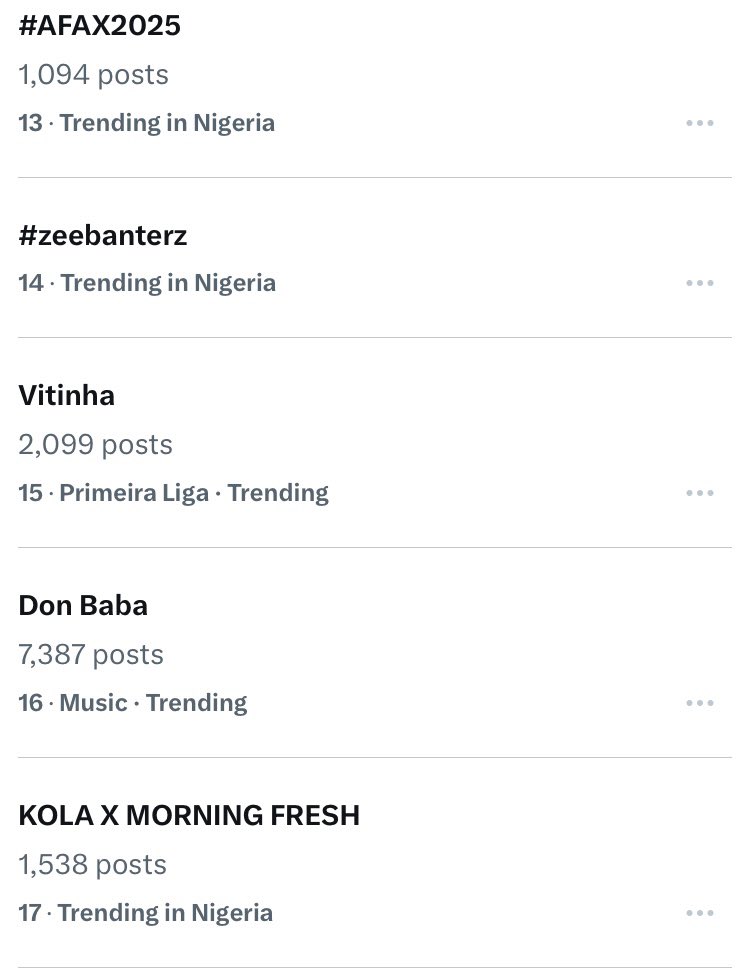The image size is (750, 976).
Task: Click the Primeira Liga category label
Action: [134, 493]
